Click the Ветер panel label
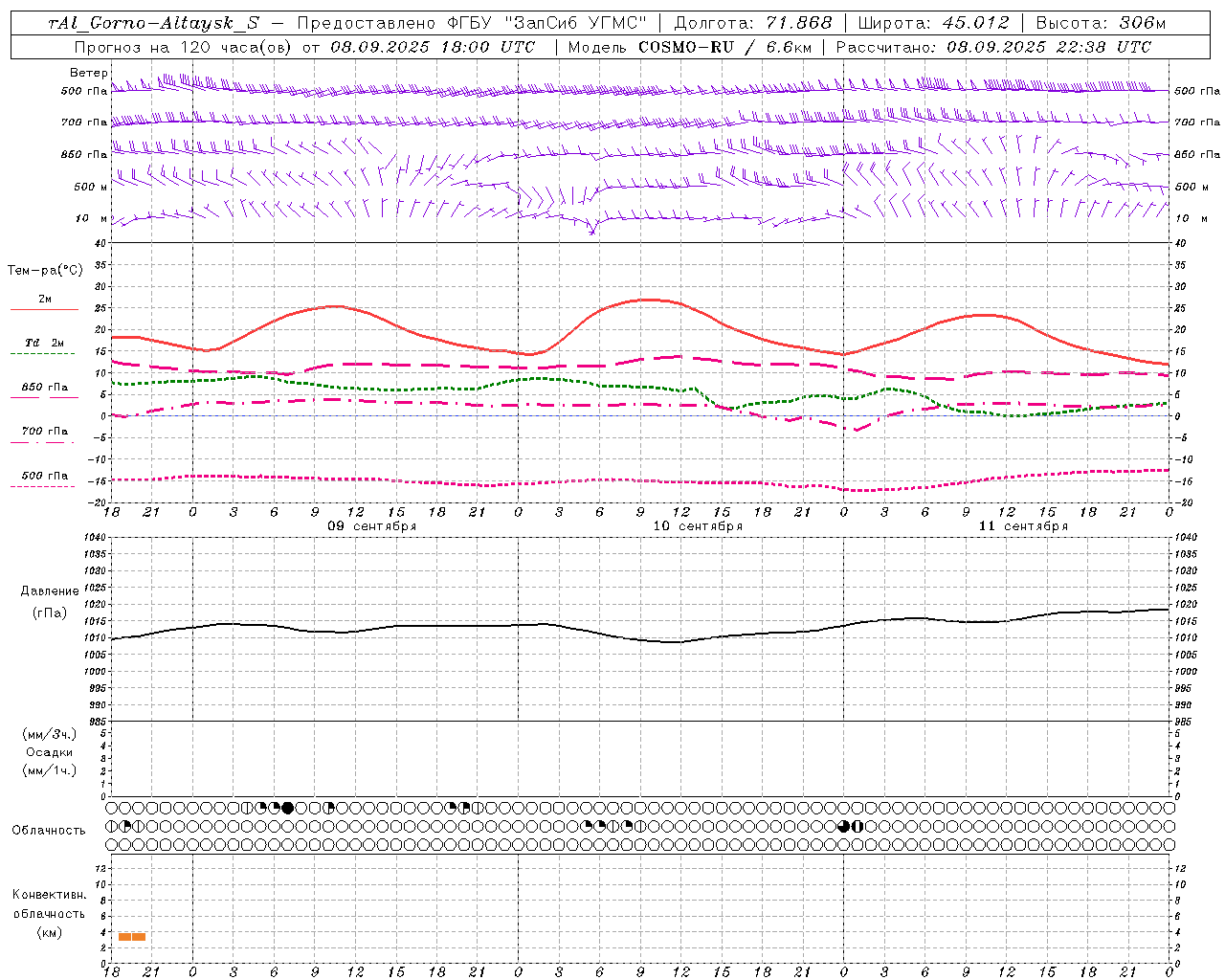Screen dimensions: 1225x980 pyautogui.click(x=88, y=73)
